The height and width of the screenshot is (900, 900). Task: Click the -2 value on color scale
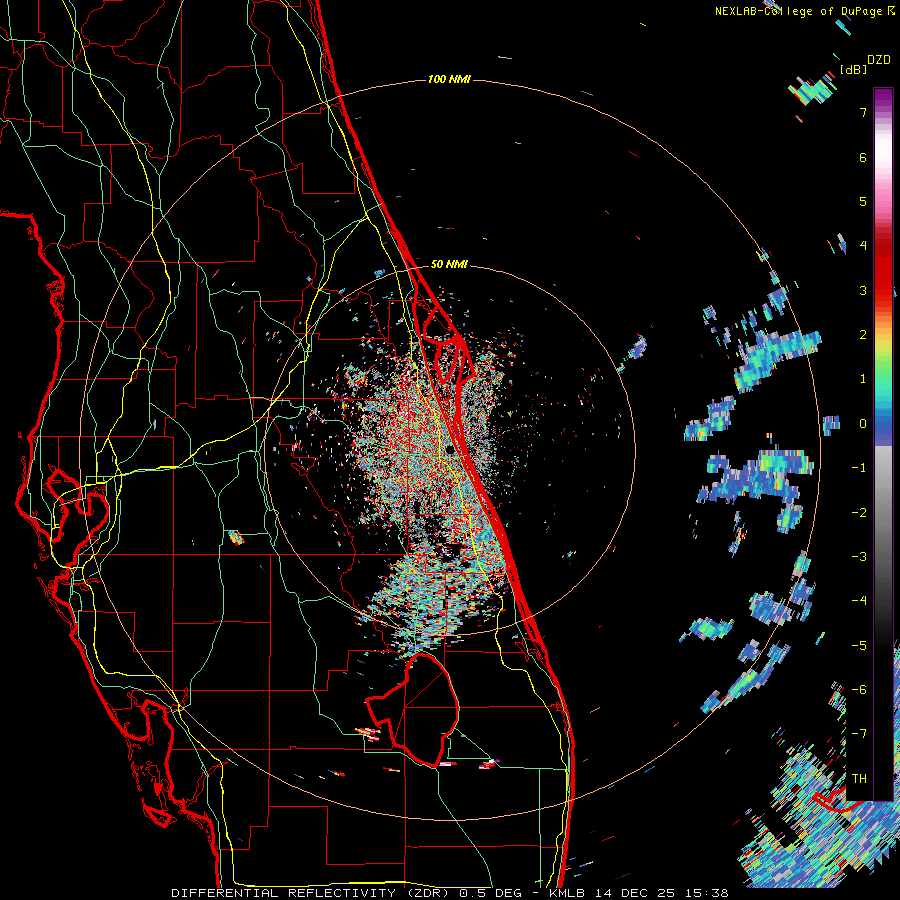859,513
